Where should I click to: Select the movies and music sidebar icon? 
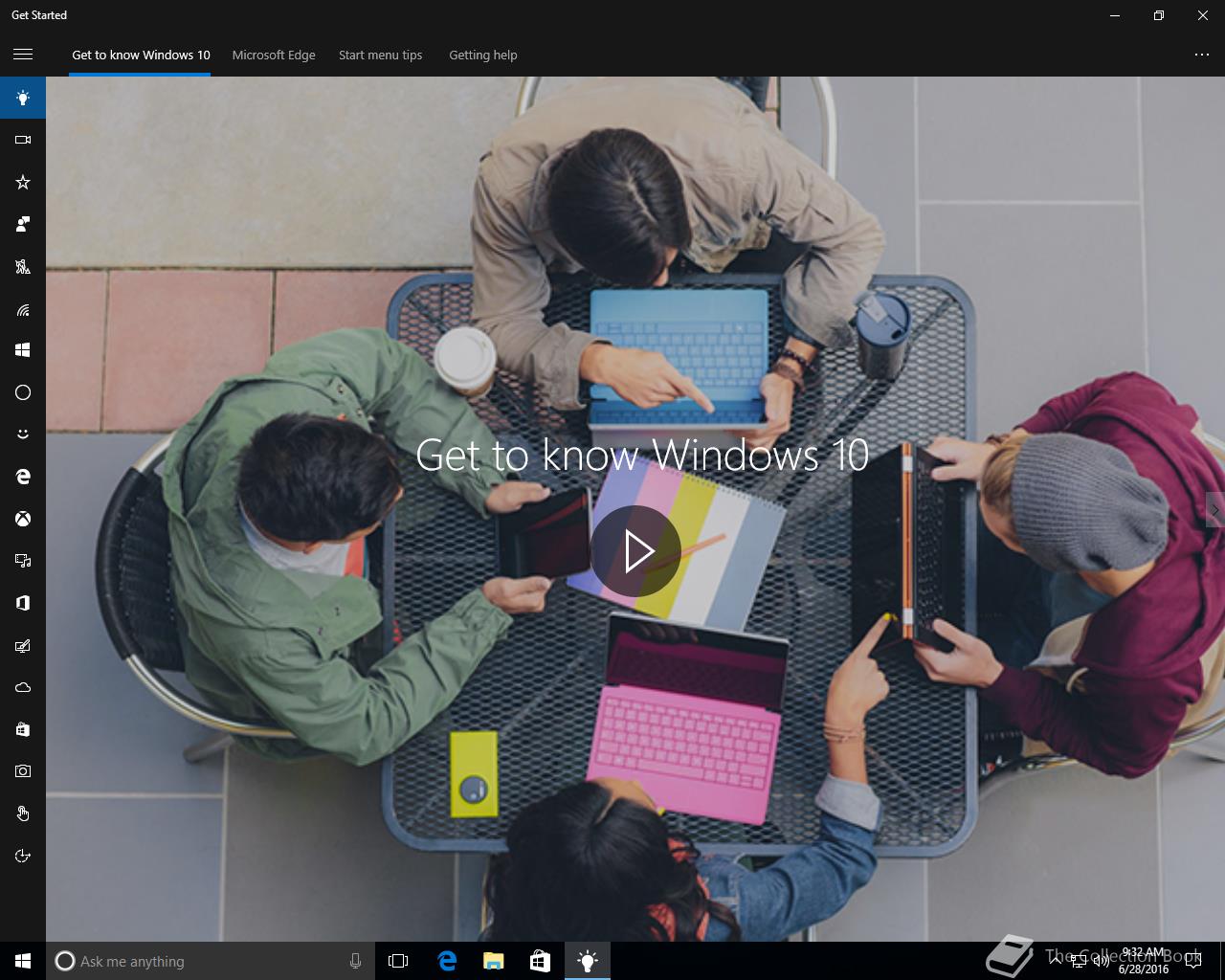click(23, 561)
